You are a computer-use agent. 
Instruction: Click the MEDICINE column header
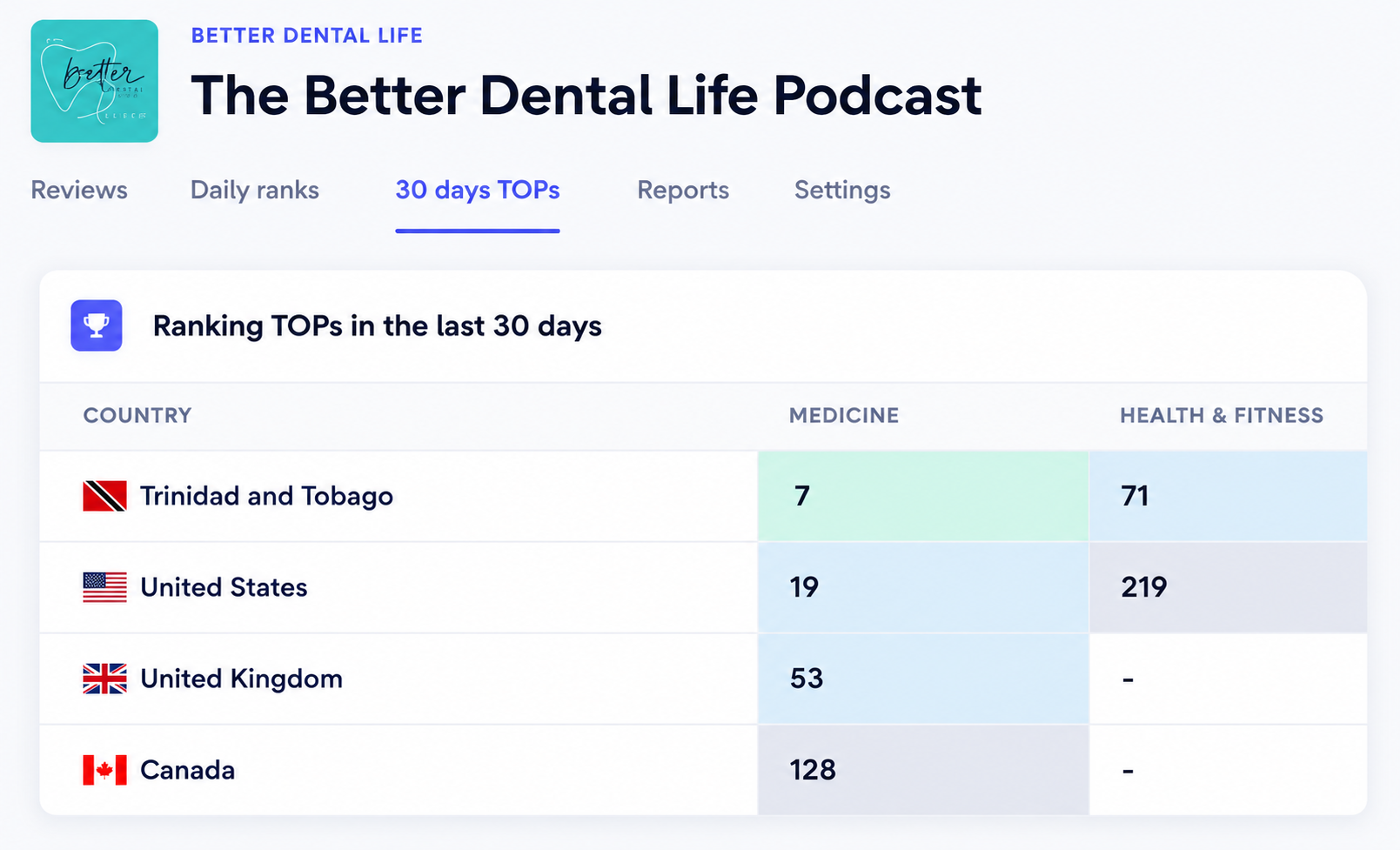pos(844,416)
